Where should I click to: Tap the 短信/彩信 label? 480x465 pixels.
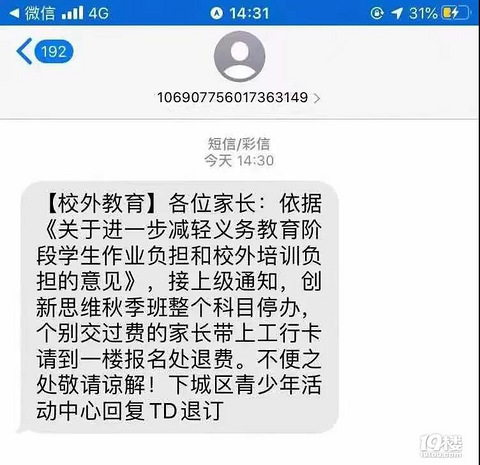(x=239, y=144)
